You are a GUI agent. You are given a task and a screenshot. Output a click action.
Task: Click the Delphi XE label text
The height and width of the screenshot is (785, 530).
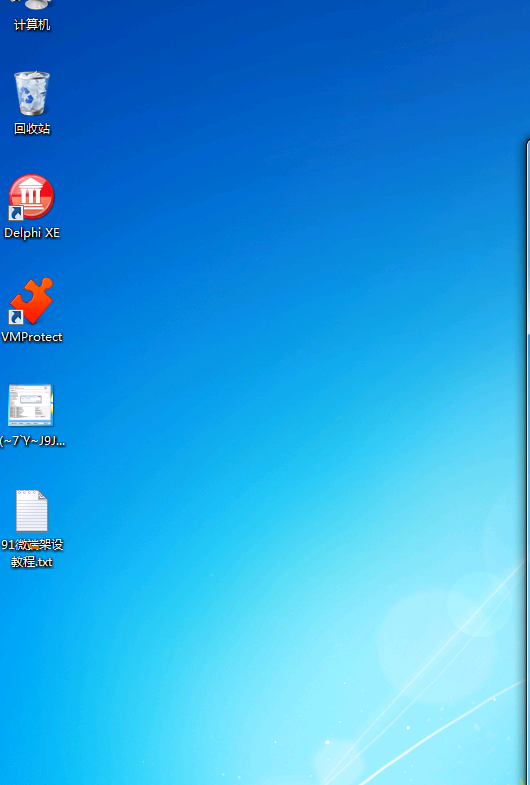[32, 233]
